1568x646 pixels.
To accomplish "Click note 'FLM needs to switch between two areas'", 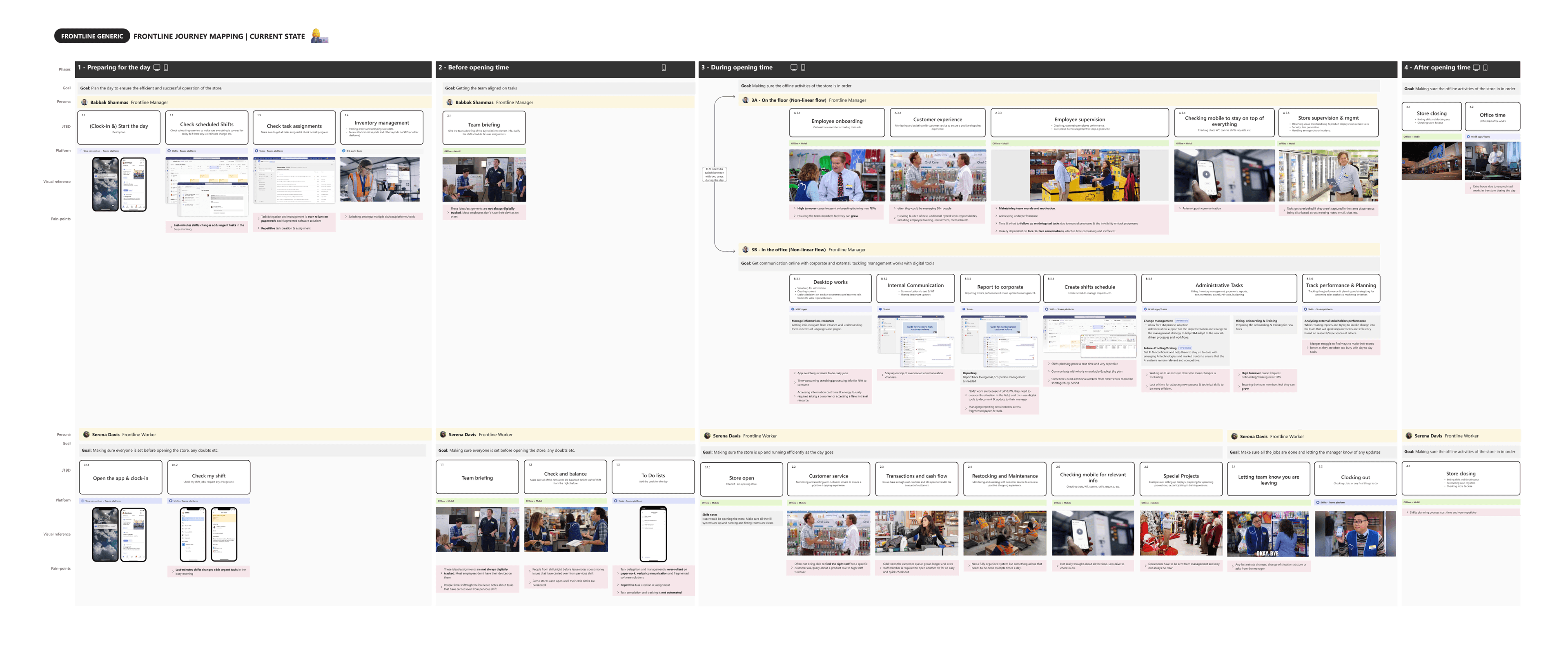I will pyautogui.click(x=714, y=175).
